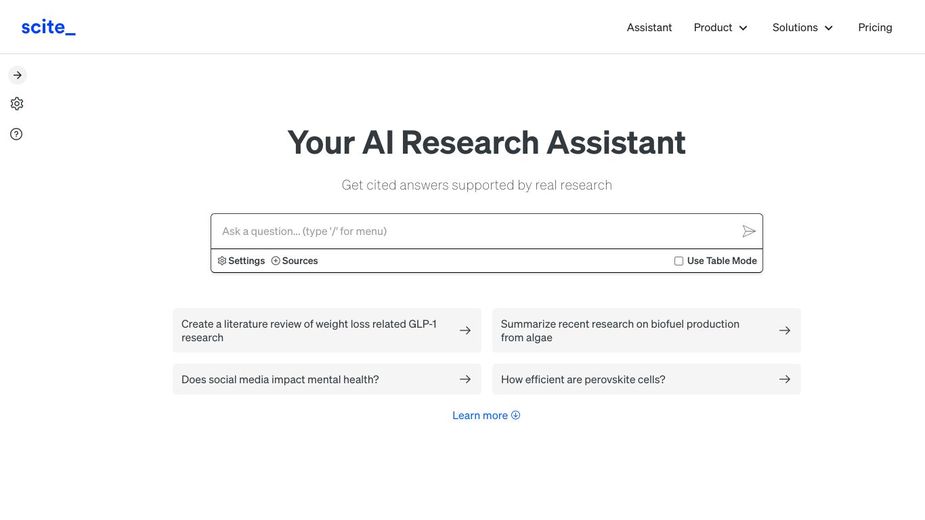The height and width of the screenshot is (520, 925).
Task: Click the gear icon beside Settings
Action: tap(222, 261)
